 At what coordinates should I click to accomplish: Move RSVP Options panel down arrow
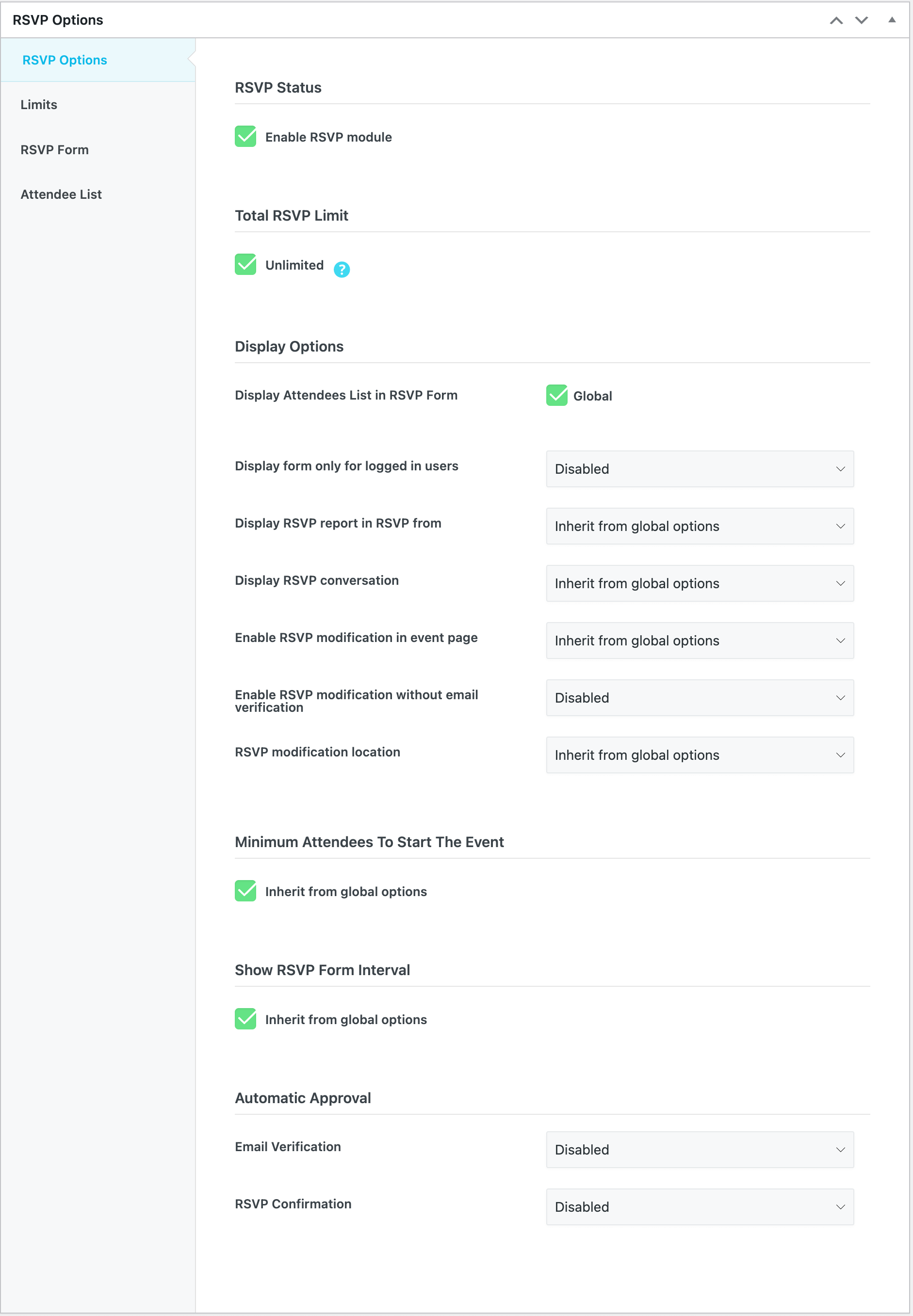pyautogui.click(x=861, y=20)
